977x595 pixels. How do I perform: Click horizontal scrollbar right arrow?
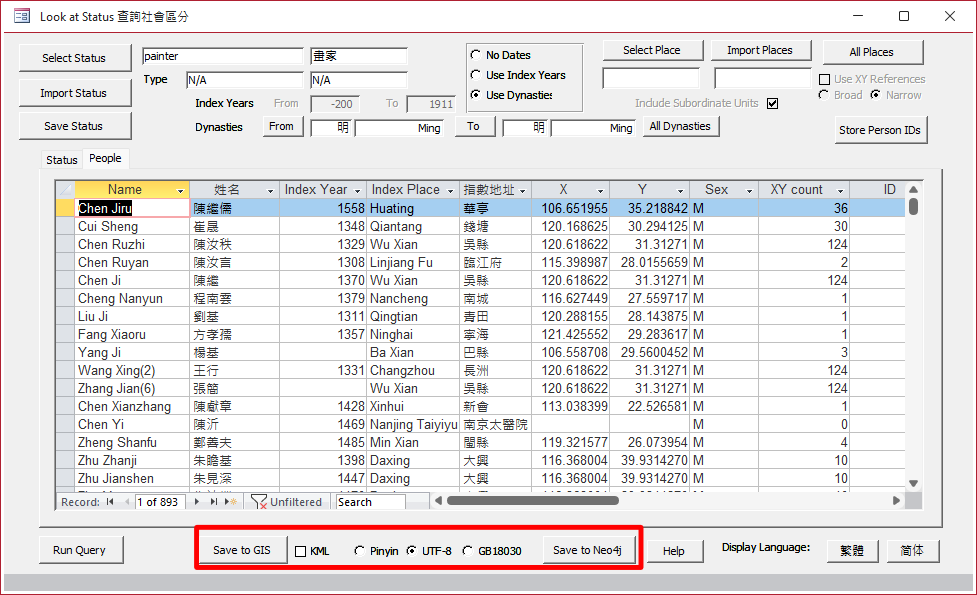pyautogui.click(x=897, y=501)
